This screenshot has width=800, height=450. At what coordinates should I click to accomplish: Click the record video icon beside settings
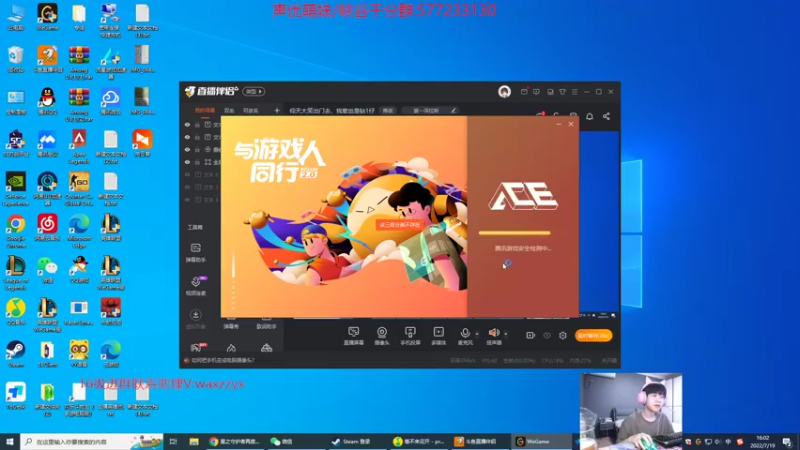531,336
